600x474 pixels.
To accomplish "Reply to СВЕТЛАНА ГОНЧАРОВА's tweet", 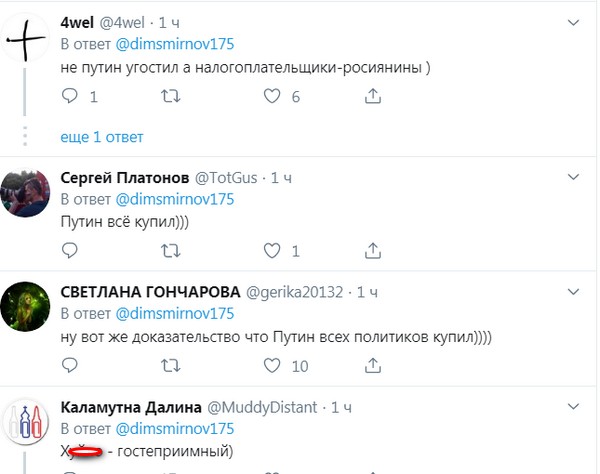I will 70,366.
